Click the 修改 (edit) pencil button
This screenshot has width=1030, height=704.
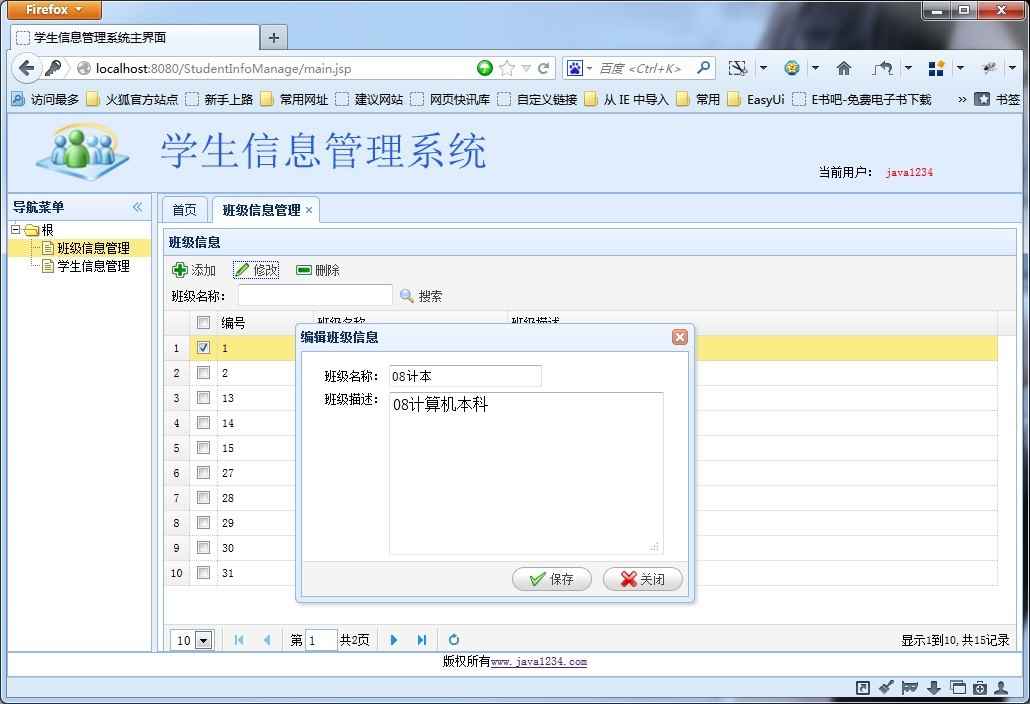(x=256, y=270)
